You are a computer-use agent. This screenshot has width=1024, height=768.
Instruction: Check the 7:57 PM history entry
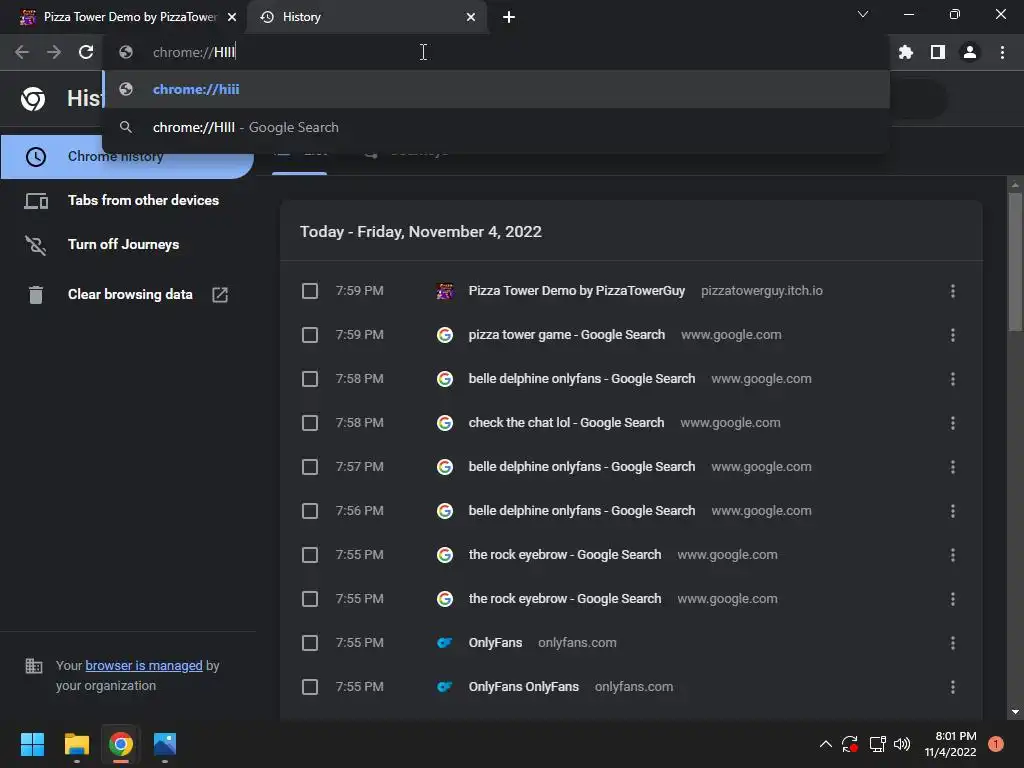310,467
